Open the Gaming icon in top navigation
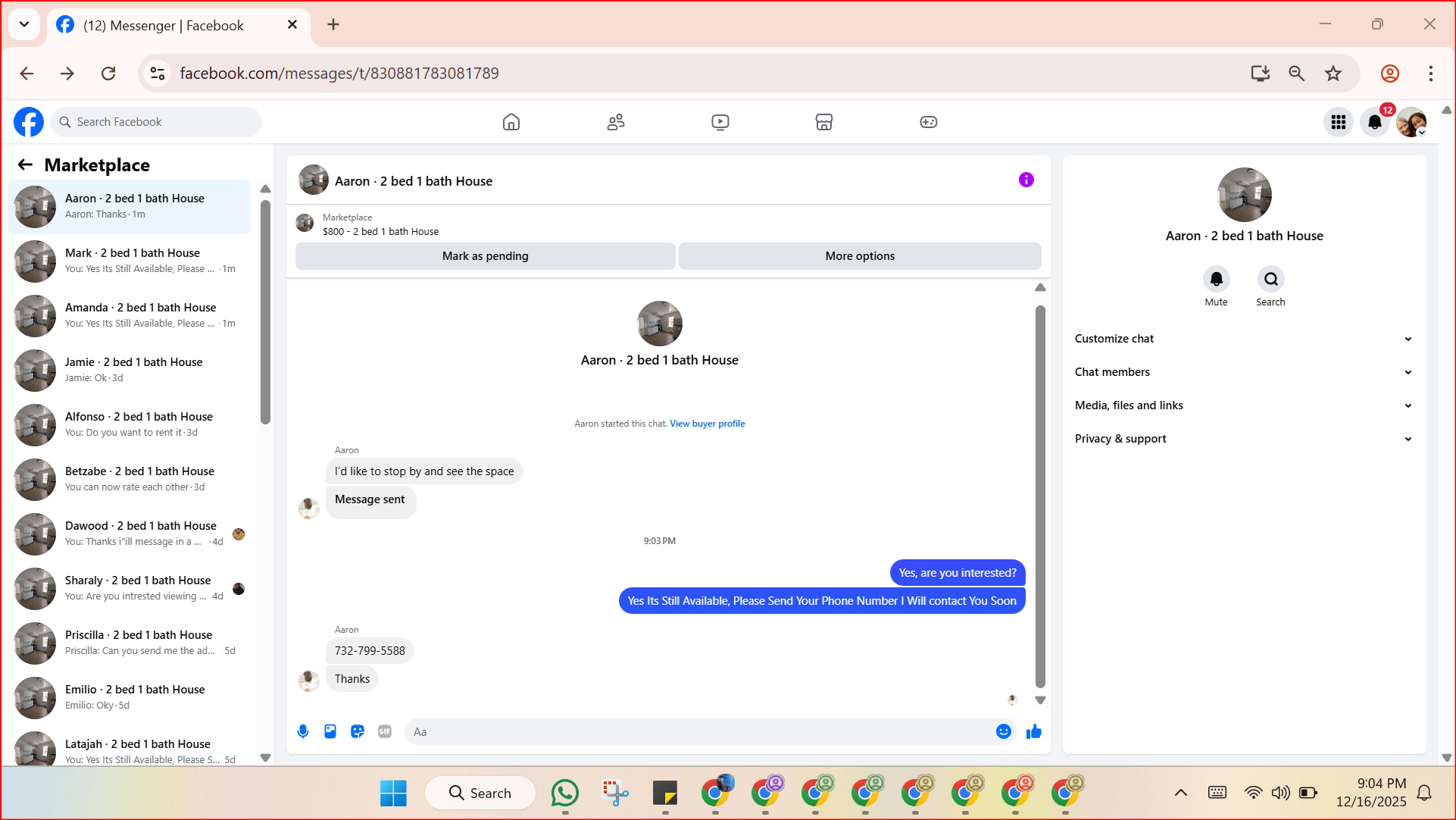 [929, 122]
